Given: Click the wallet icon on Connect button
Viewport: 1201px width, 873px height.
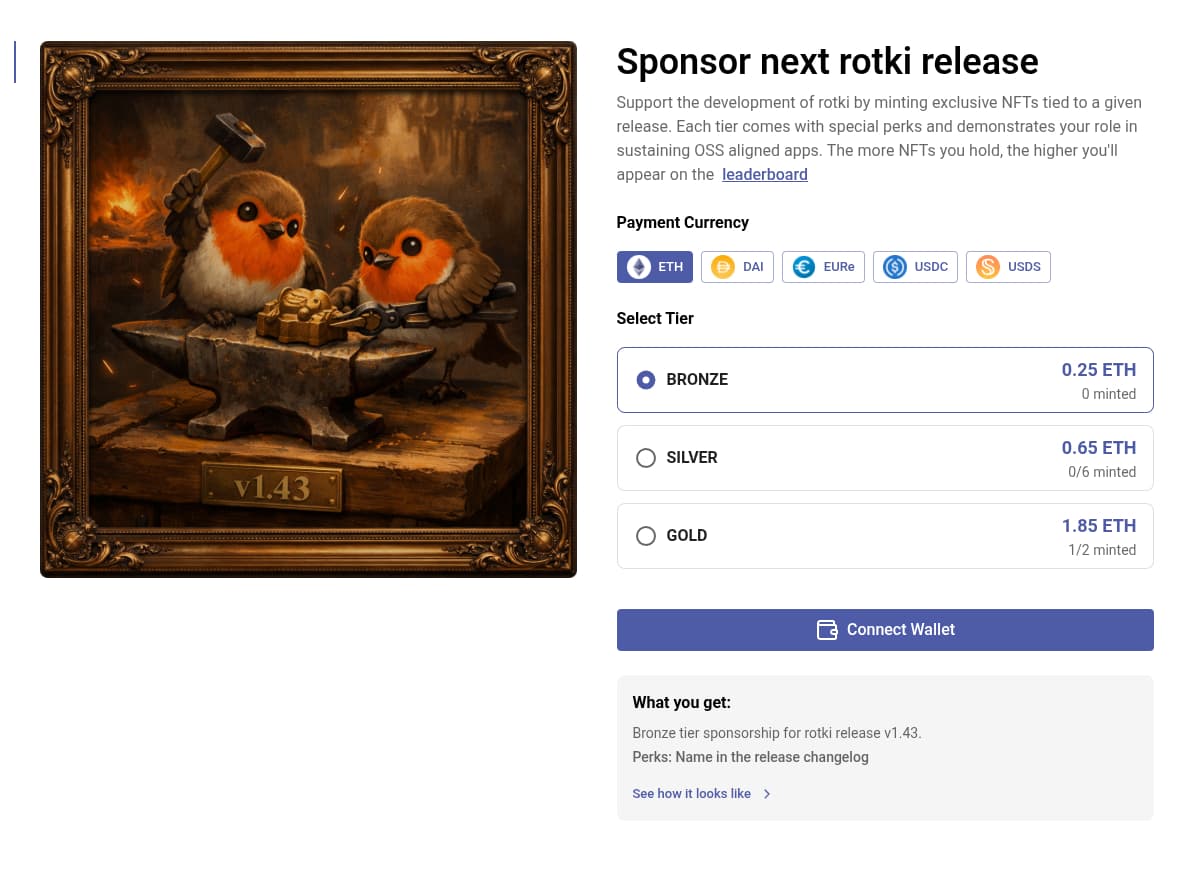Looking at the screenshot, I should [827, 630].
